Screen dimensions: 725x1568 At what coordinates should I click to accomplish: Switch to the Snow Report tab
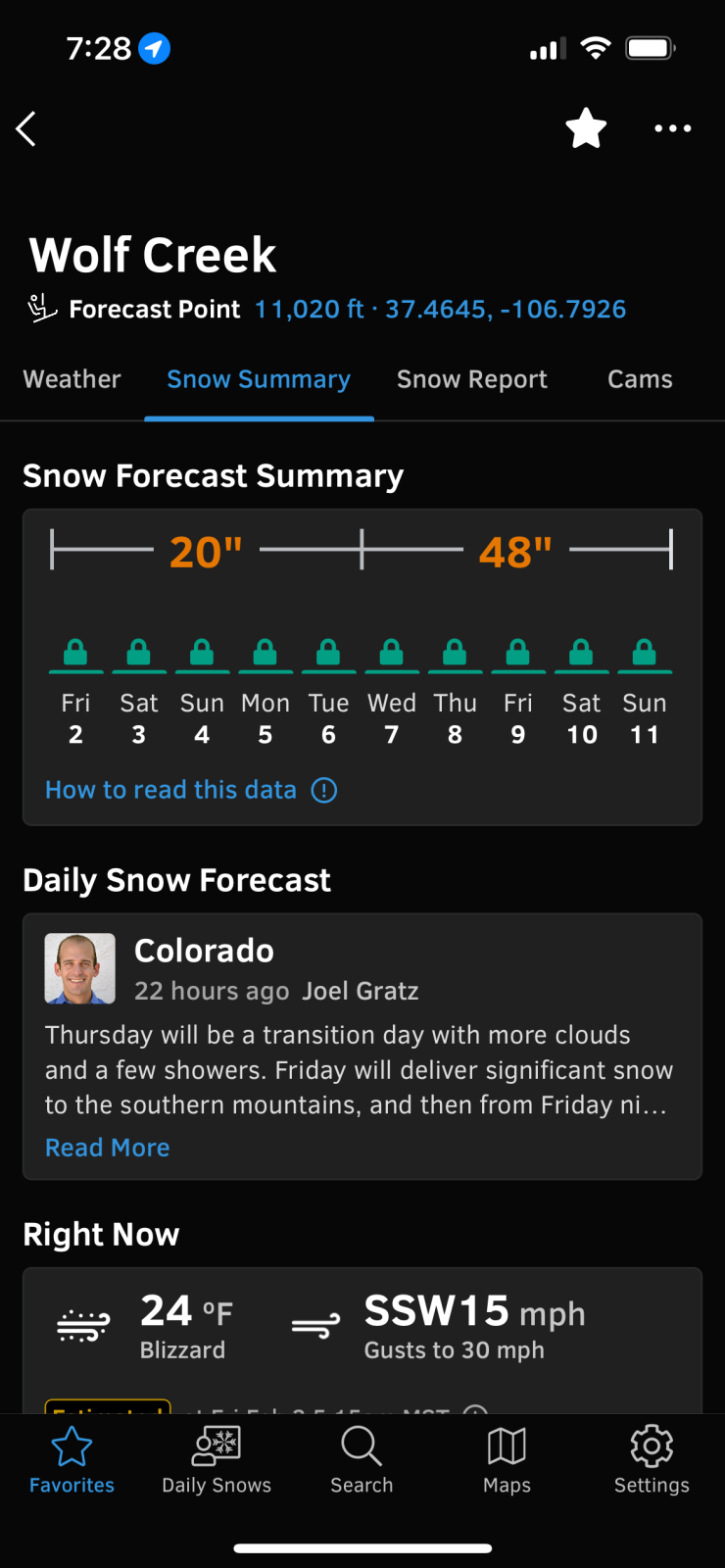tap(471, 380)
